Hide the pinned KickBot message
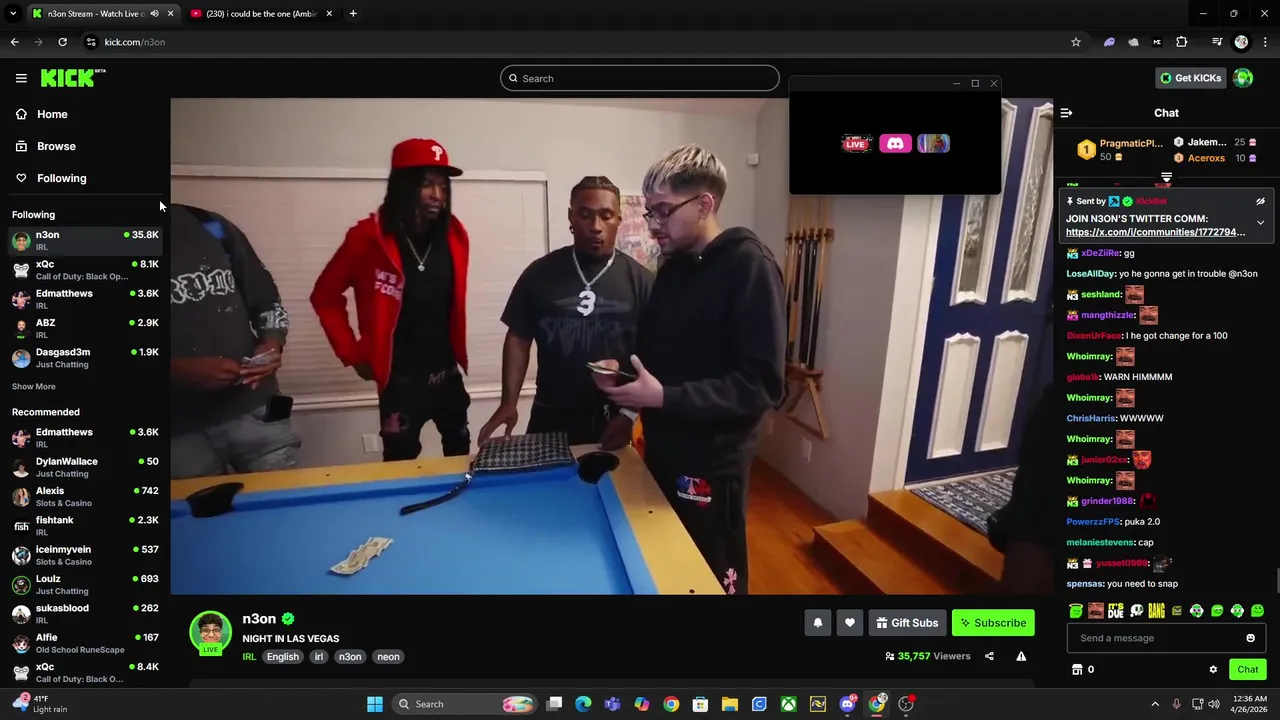The image size is (1280, 720). point(1260,201)
